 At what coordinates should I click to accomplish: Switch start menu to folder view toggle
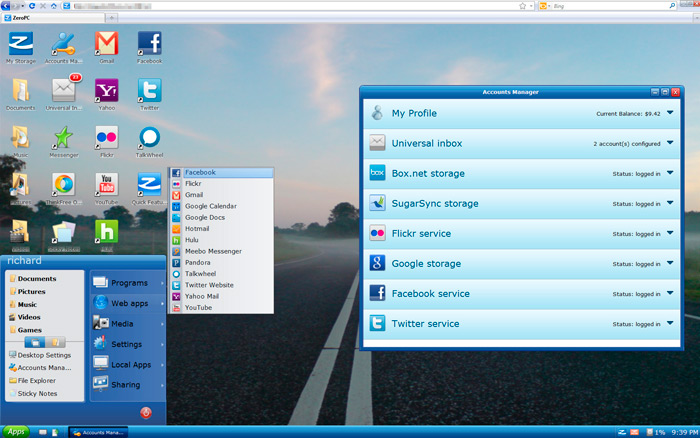click(x=55, y=342)
